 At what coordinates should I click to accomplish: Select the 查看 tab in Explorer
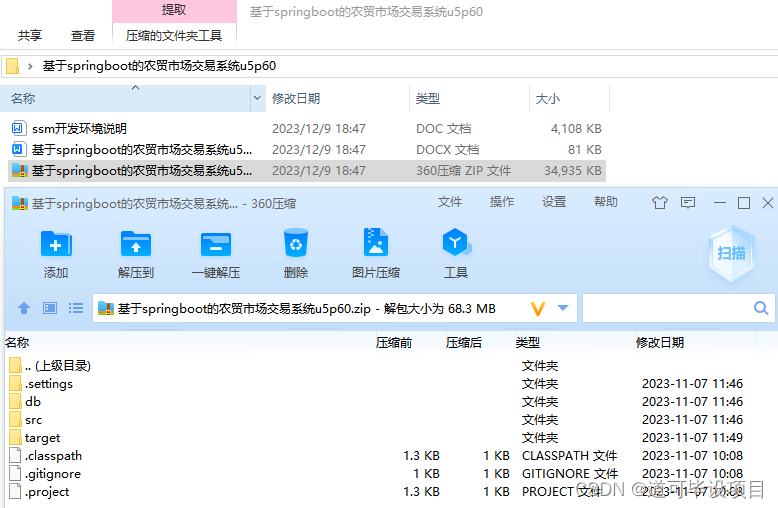82,36
